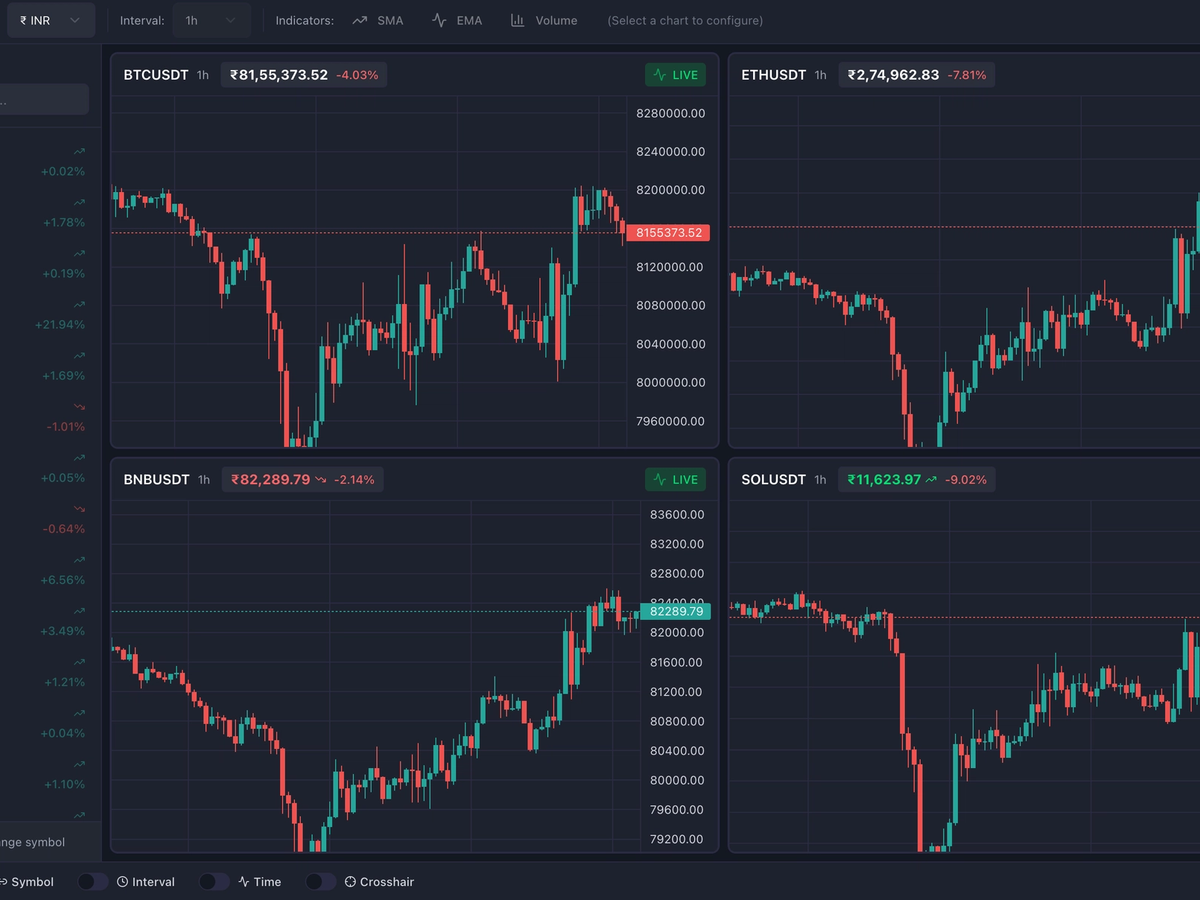Click the 1h tag beside SOLUSDT
This screenshot has height=900, width=1200.
(820, 480)
